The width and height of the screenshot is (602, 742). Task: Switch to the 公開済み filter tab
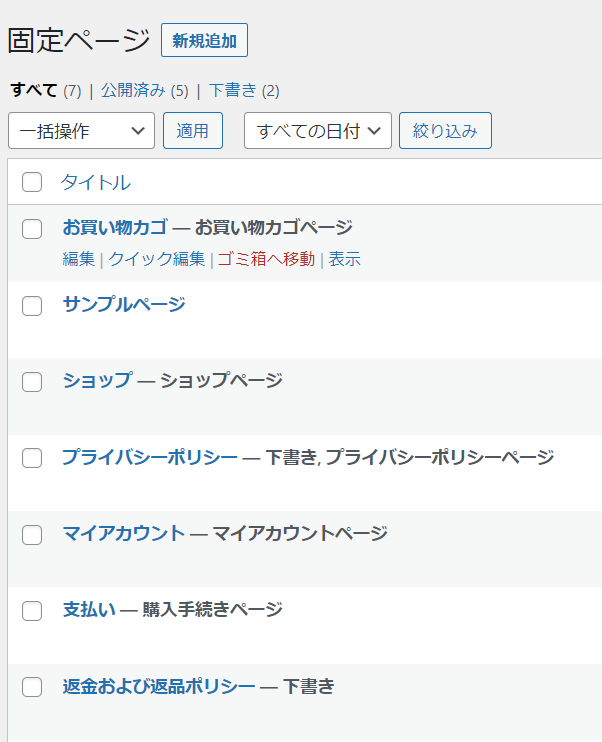(x=134, y=90)
